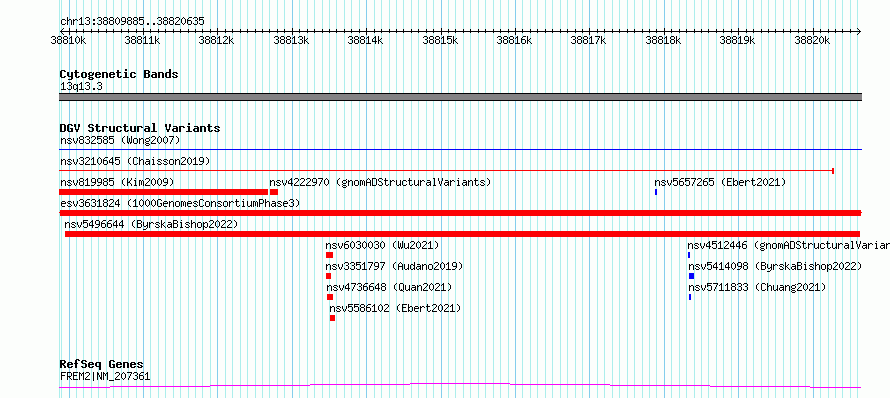
Task: Select the blue nsv832585 variant line
Action: click(x=460, y=150)
